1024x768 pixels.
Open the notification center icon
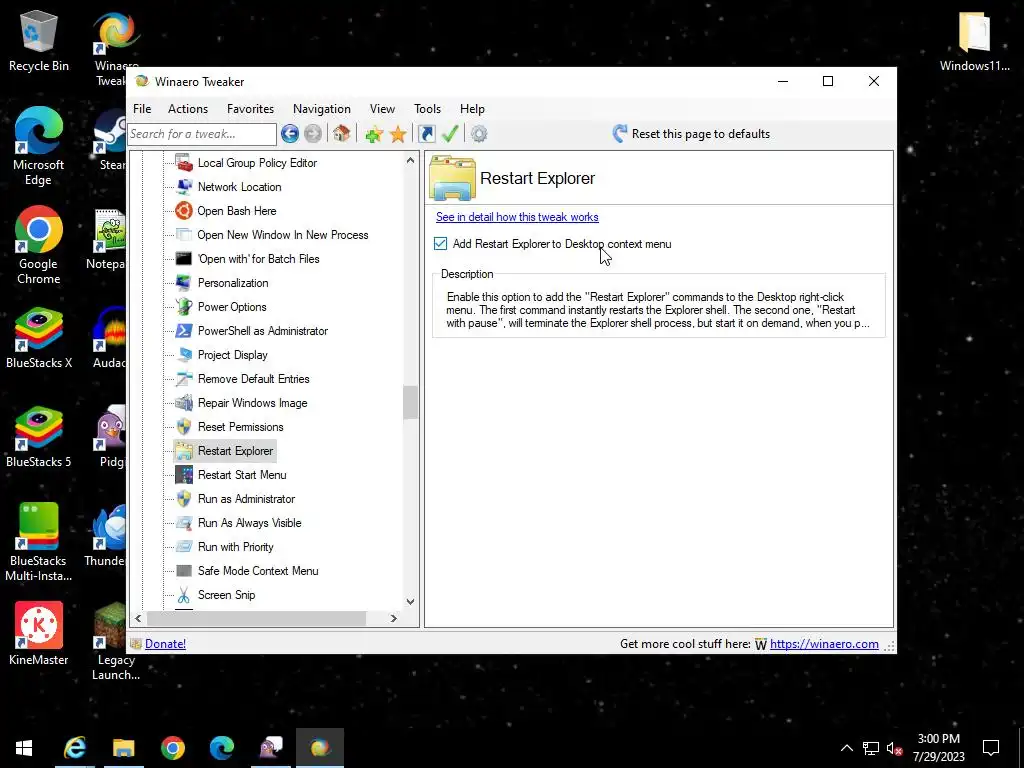pos(991,748)
